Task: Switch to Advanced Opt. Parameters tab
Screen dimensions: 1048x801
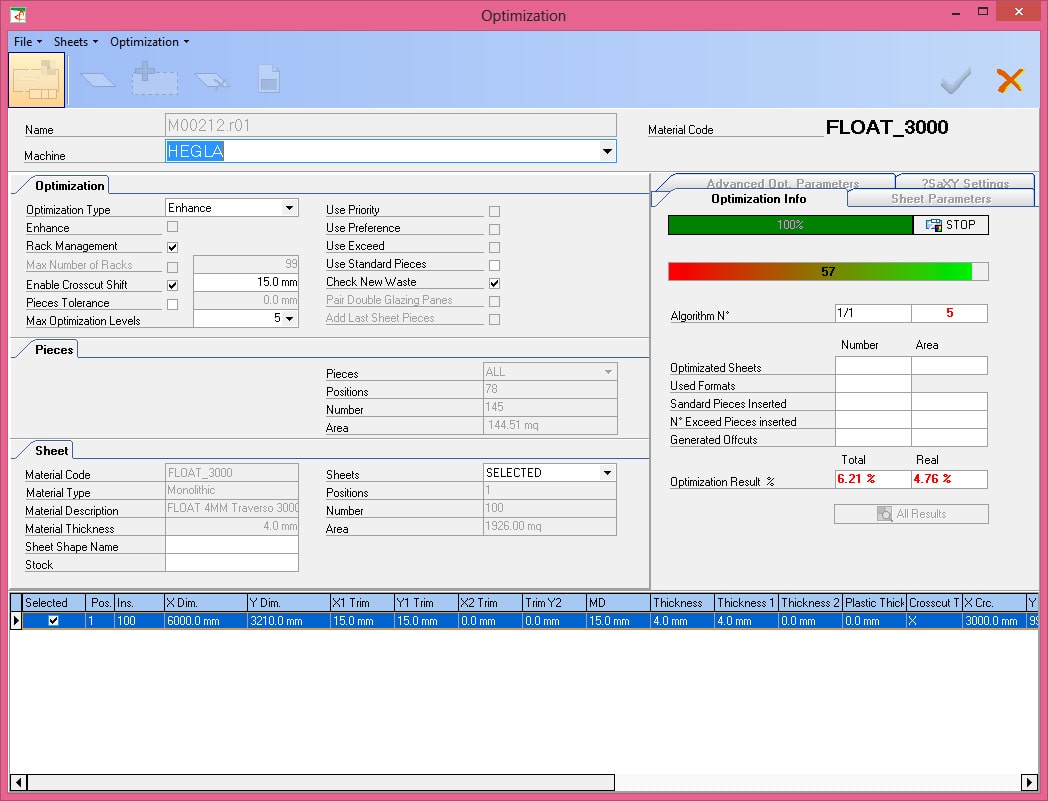Action: pos(783,183)
